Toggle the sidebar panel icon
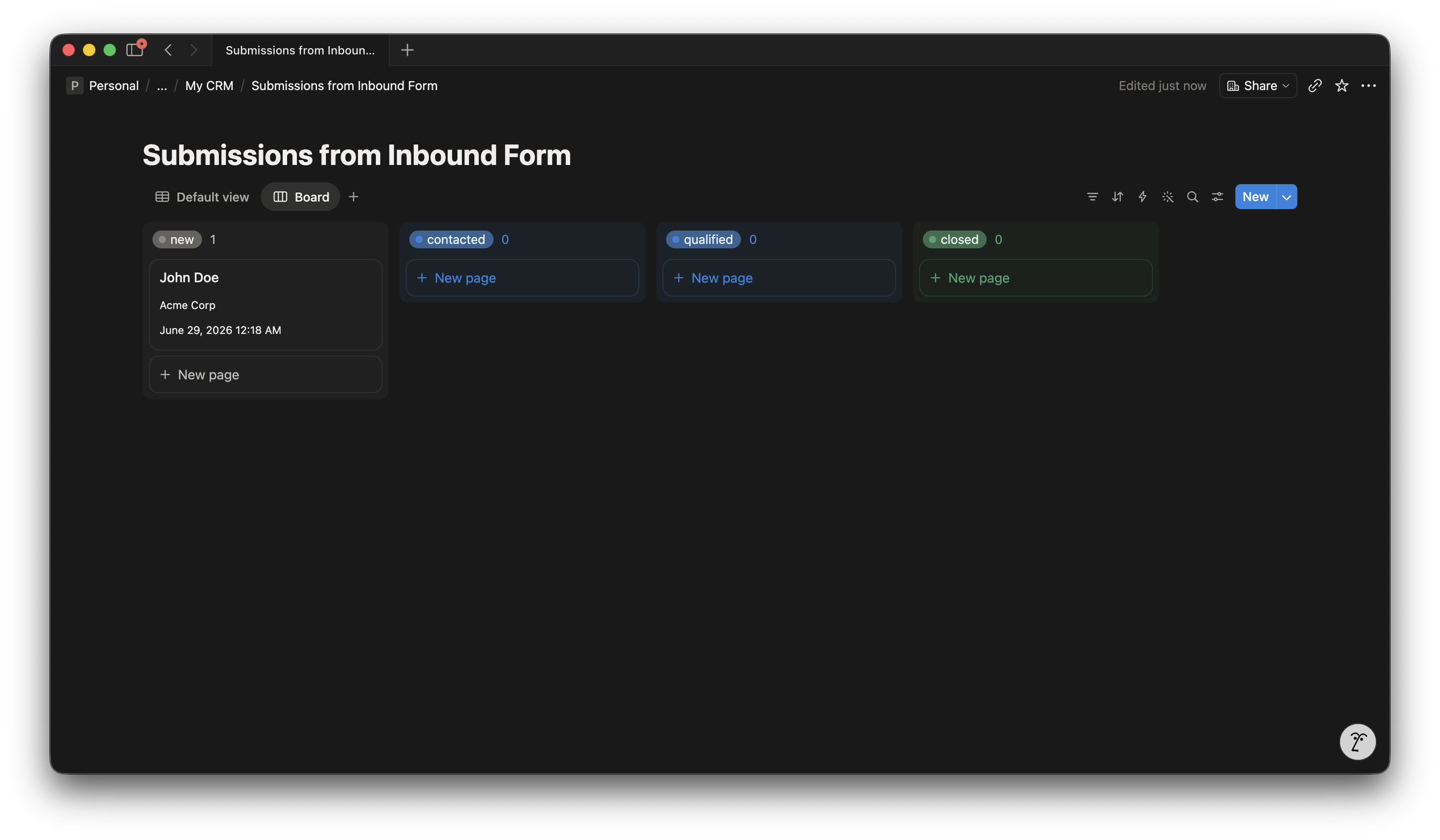This screenshot has height=840, width=1440. [135, 50]
